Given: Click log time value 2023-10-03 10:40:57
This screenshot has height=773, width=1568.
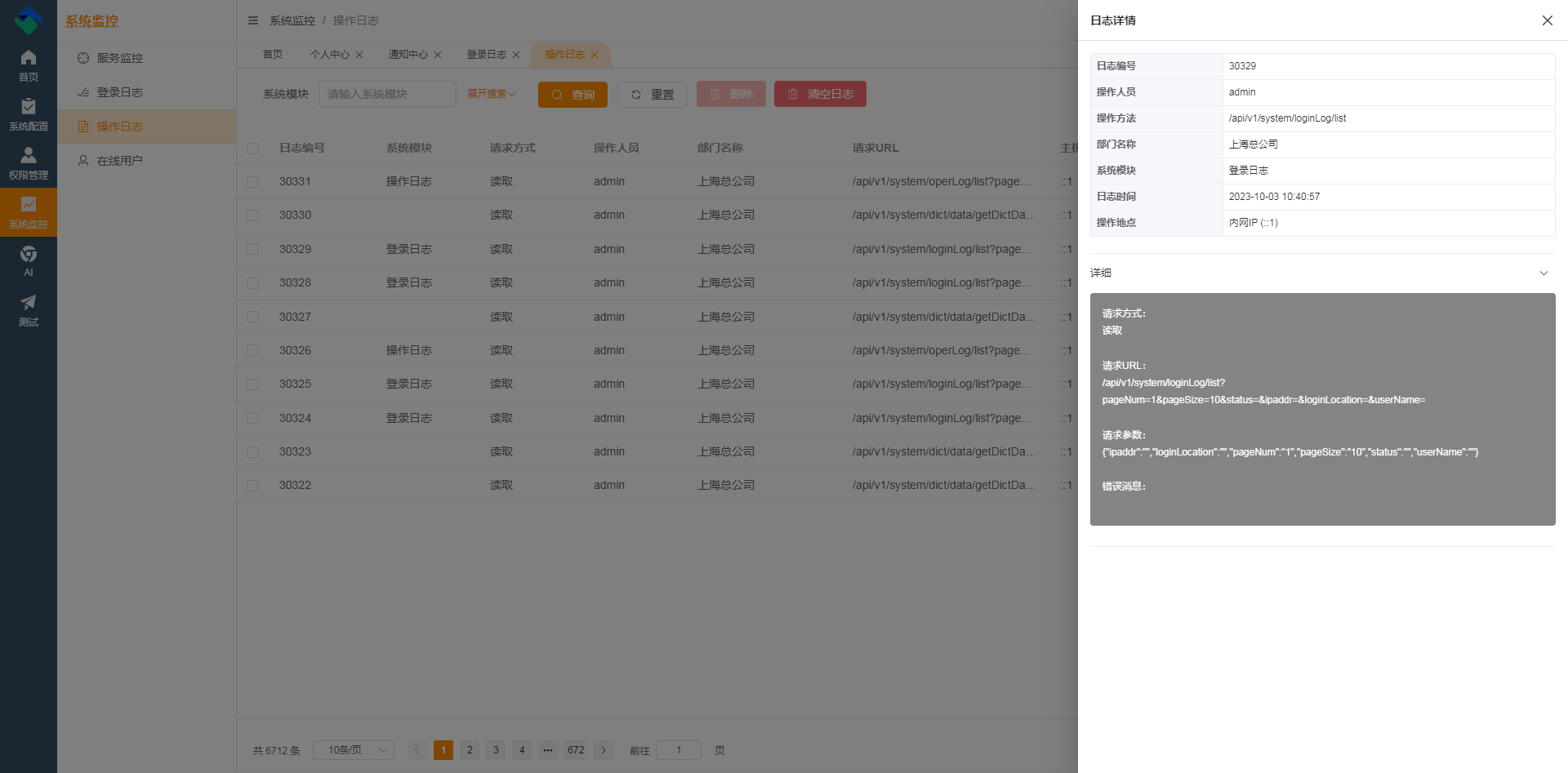Looking at the screenshot, I should (x=1274, y=197).
